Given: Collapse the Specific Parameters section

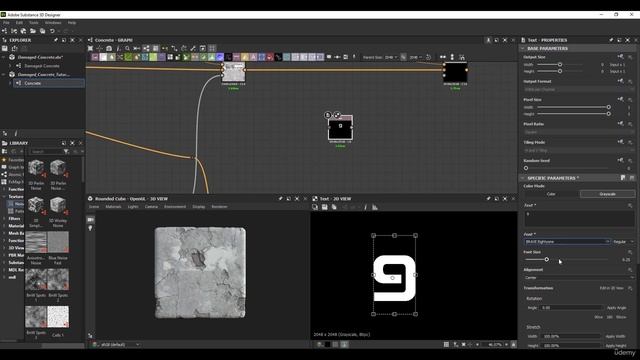Looking at the screenshot, I should tap(522, 178).
